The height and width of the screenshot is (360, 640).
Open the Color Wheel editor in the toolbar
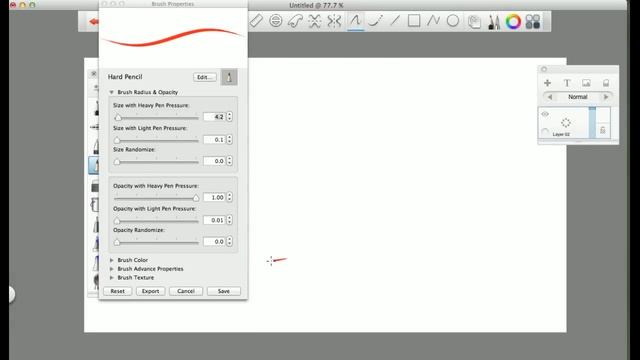513,22
